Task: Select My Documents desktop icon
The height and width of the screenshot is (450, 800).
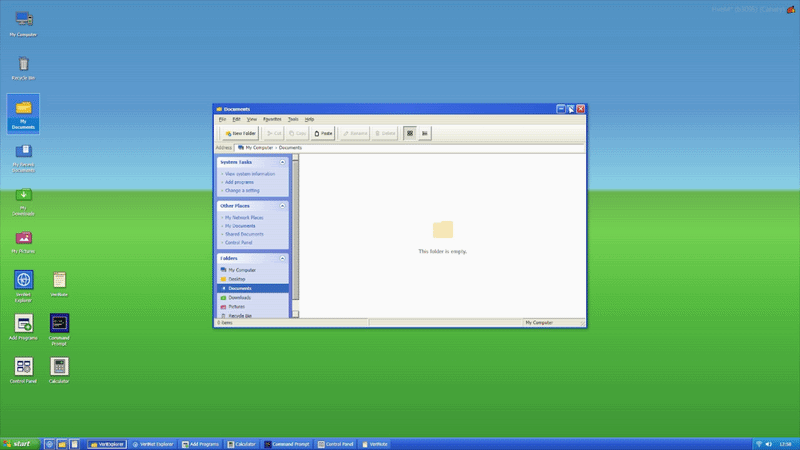Action: 23,114
